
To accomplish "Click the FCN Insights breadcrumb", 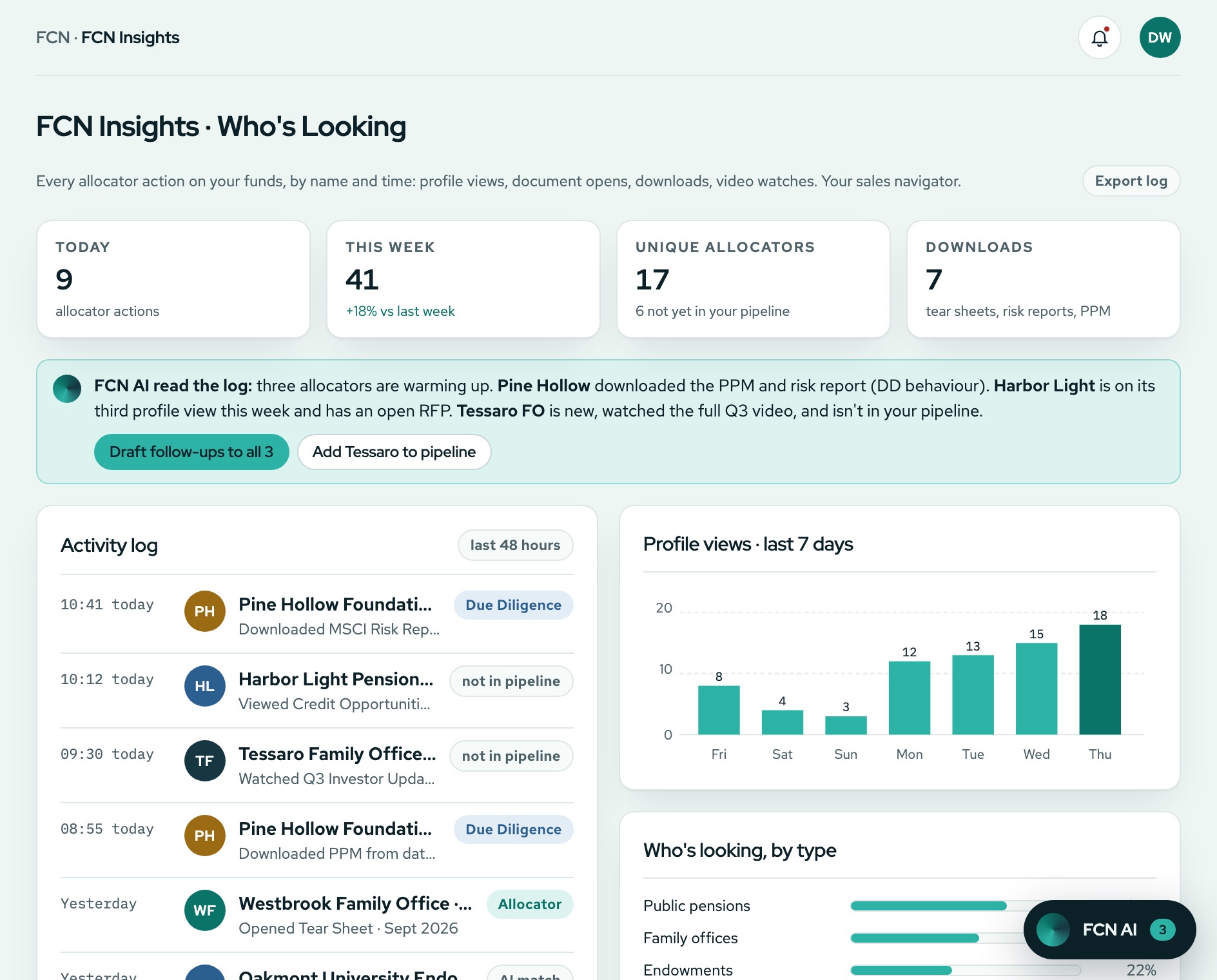I will tap(130, 37).
